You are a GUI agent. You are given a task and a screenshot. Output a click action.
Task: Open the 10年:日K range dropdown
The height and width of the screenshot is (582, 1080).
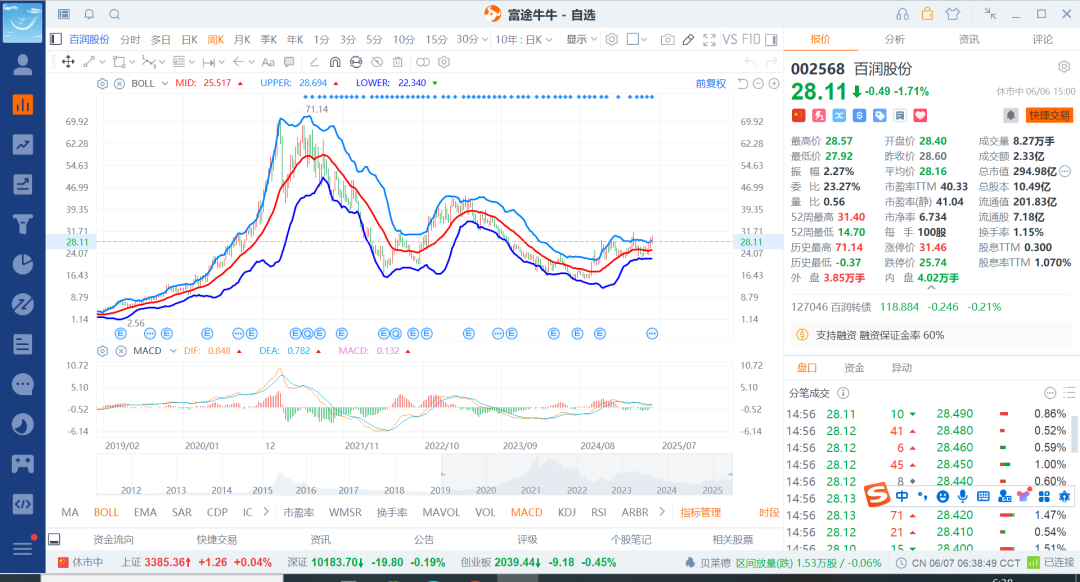(x=523, y=39)
